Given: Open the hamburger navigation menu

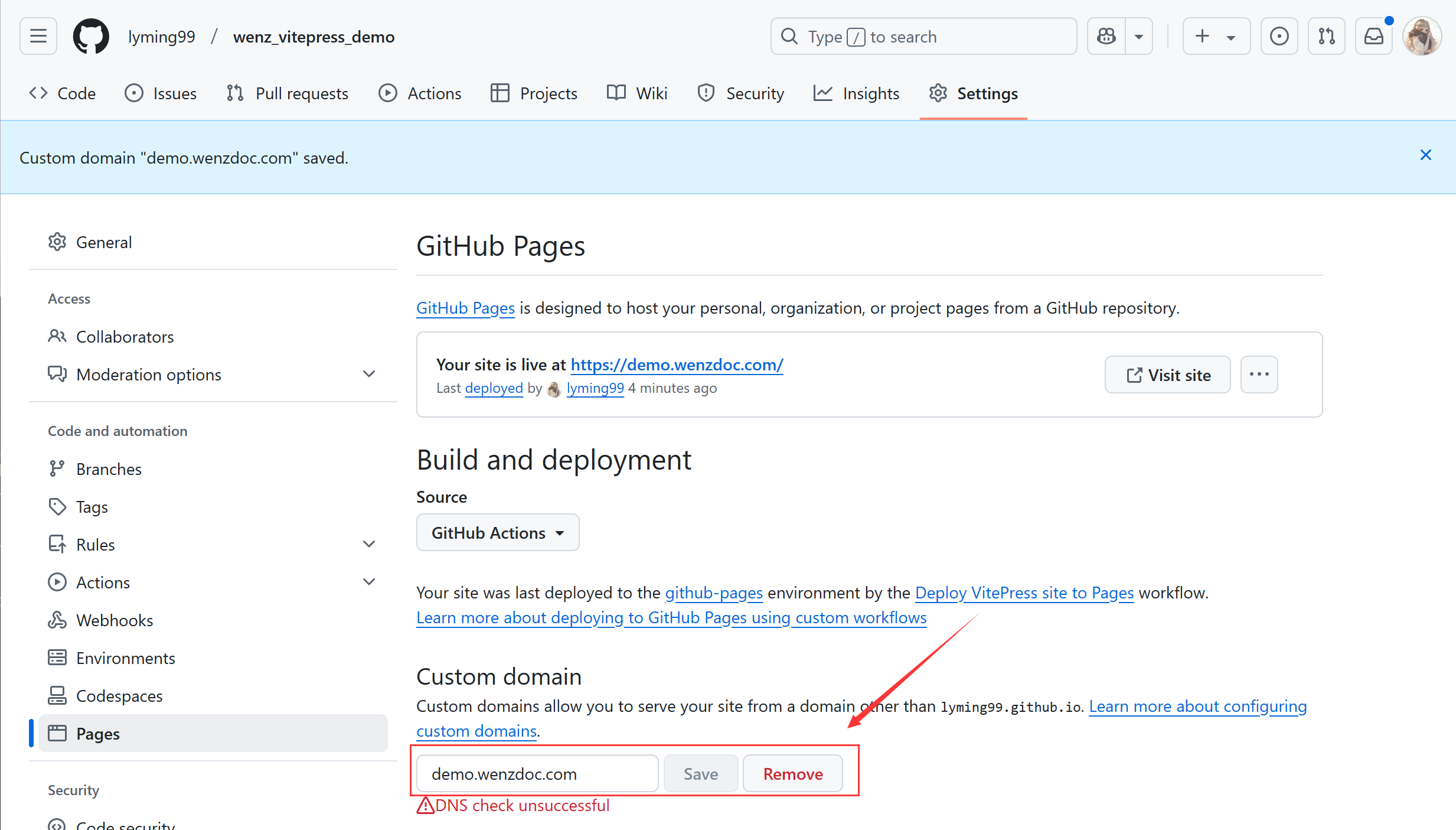Looking at the screenshot, I should point(38,37).
